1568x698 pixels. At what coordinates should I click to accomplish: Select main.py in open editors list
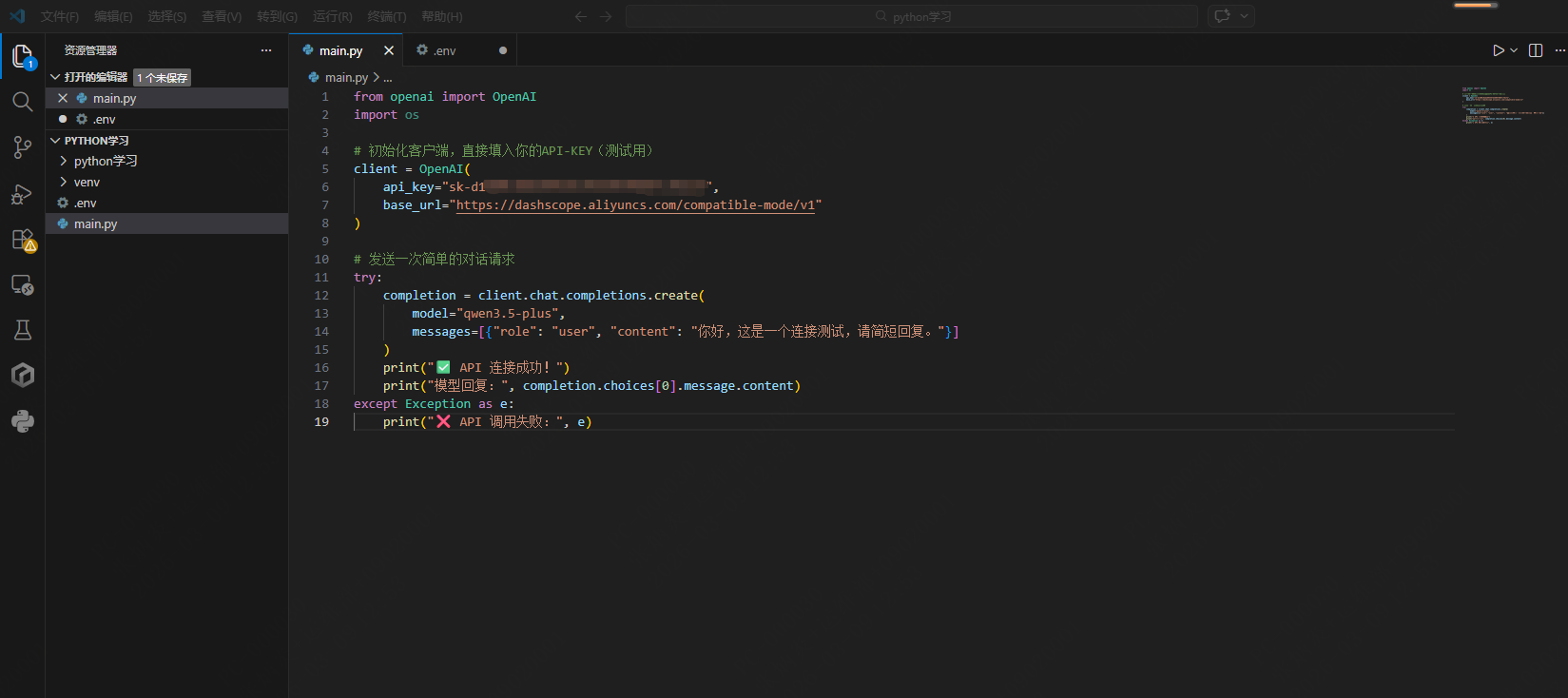point(166,98)
